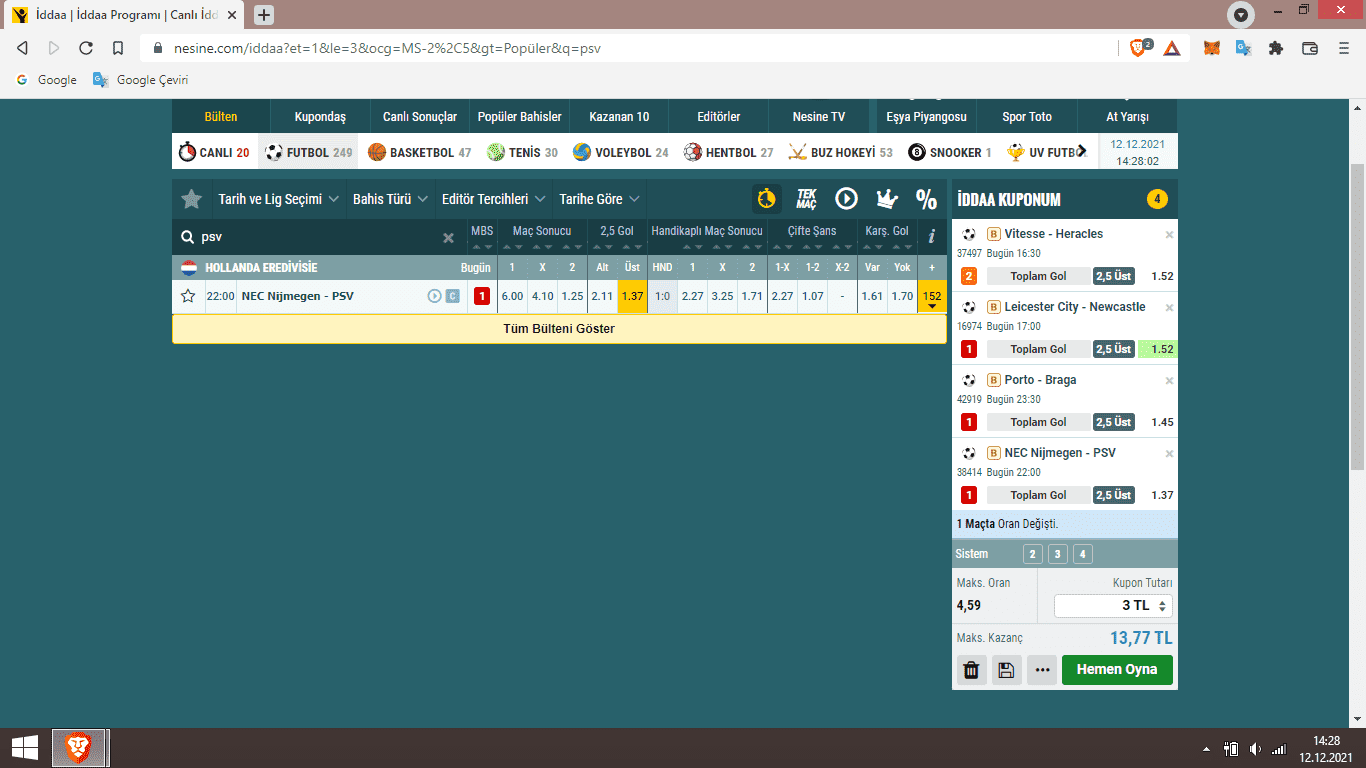This screenshot has height=768, width=1366.
Task: Select Karş. Gol Var odds 1.61
Action: (872, 296)
